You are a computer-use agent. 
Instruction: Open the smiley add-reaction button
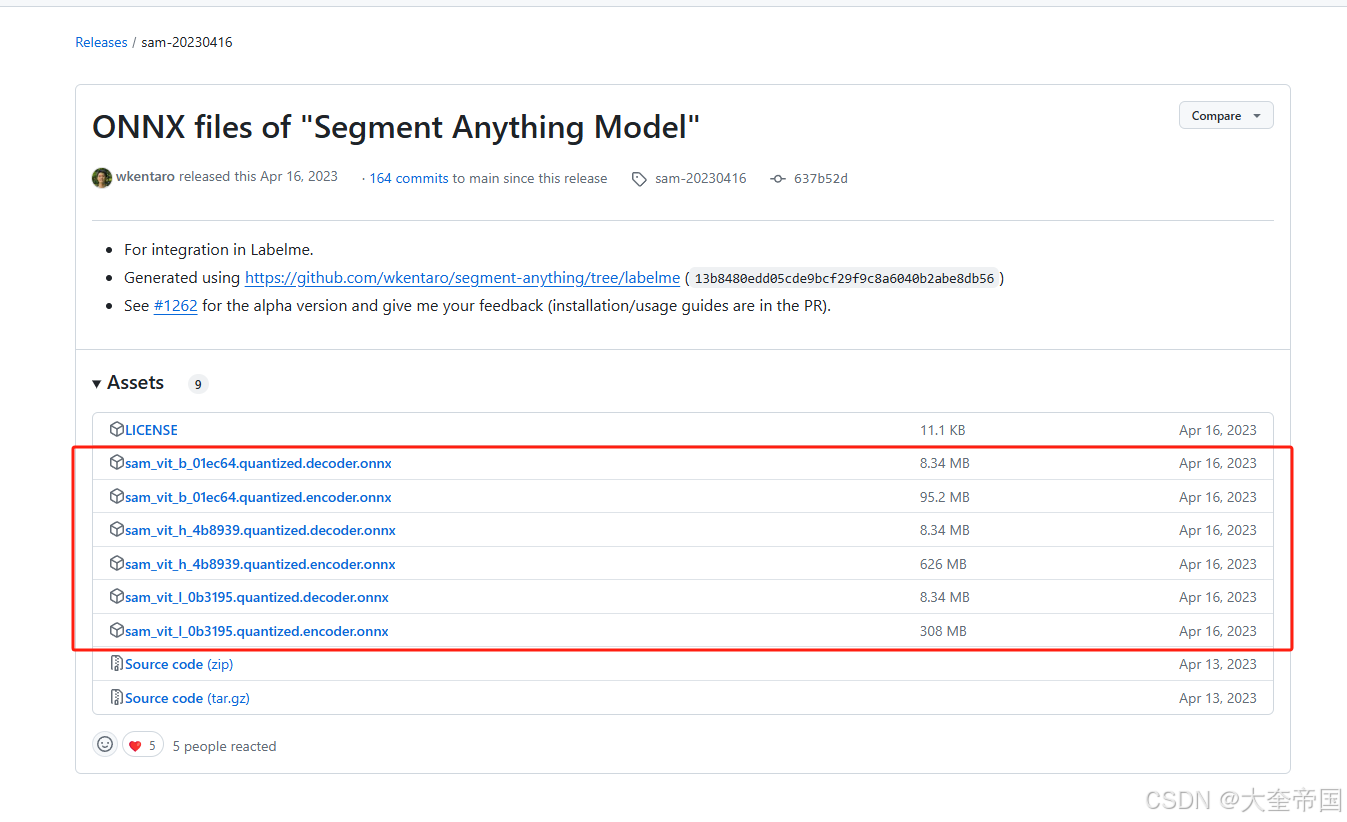point(105,745)
